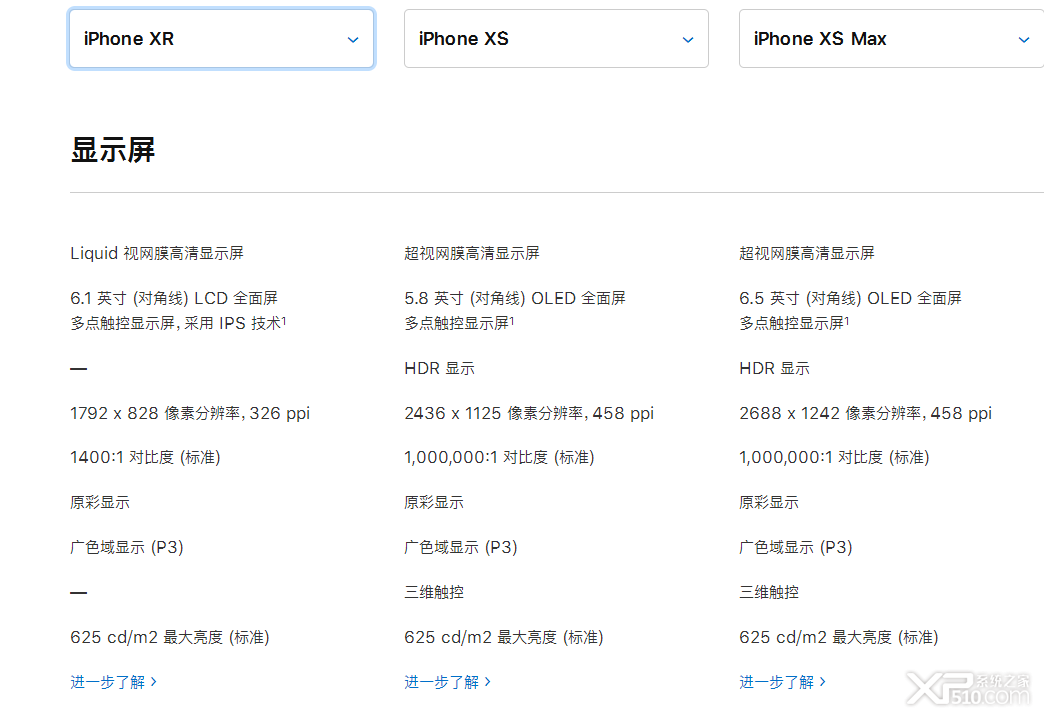Select text '2688 x 1242 像素分辨率, 458 ppi'
The height and width of the screenshot is (719, 1044).
point(866,413)
